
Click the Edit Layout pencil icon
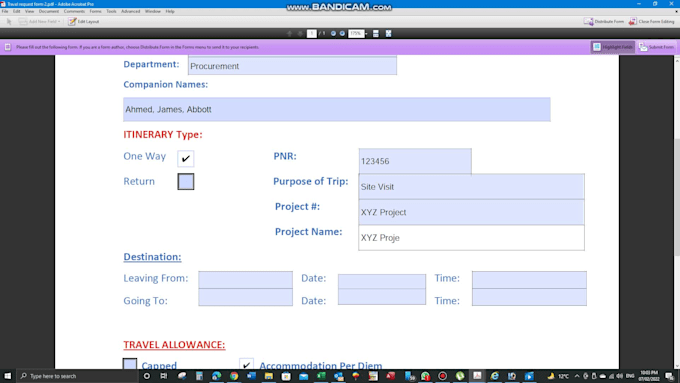click(72, 21)
